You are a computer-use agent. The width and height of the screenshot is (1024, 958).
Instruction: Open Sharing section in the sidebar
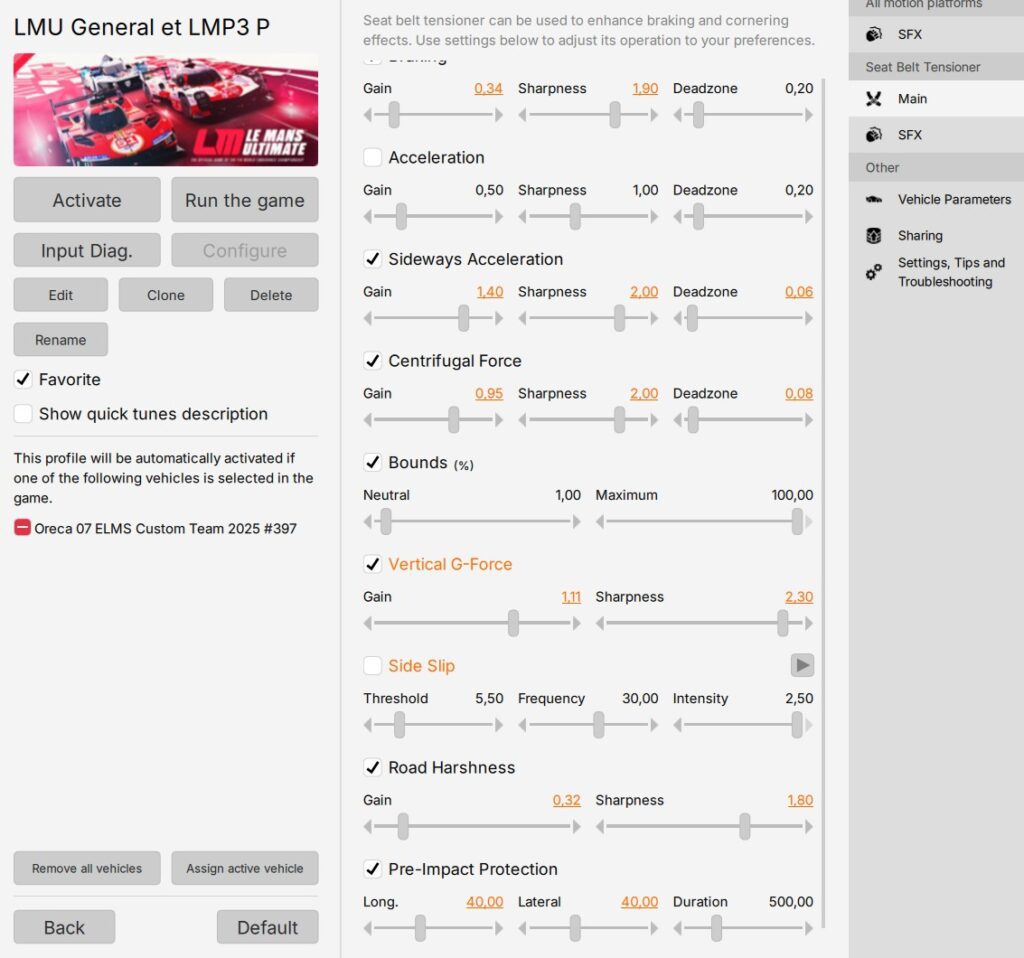click(x=919, y=236)
